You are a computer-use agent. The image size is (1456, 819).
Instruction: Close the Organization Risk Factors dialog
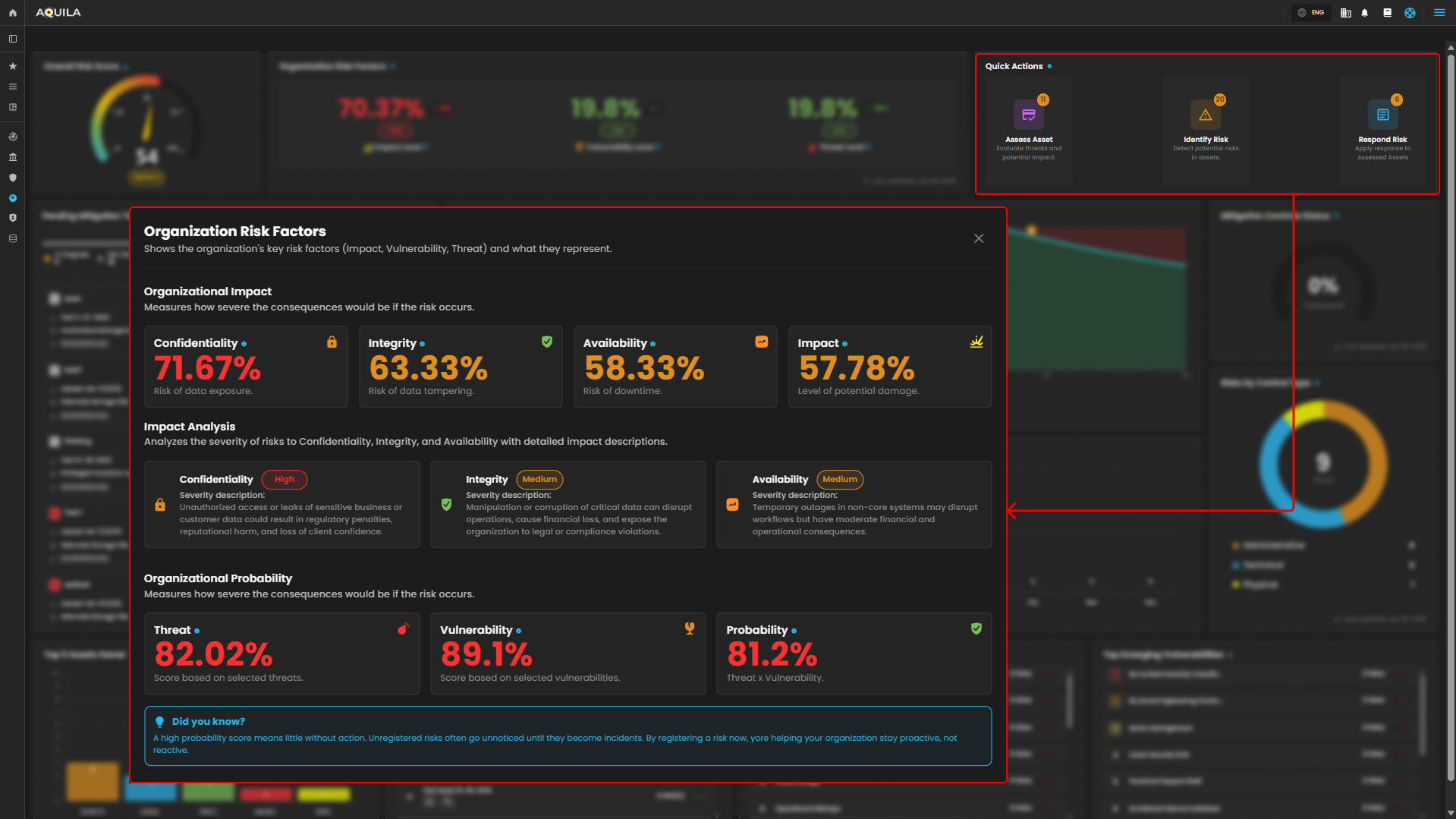point(979,238)
